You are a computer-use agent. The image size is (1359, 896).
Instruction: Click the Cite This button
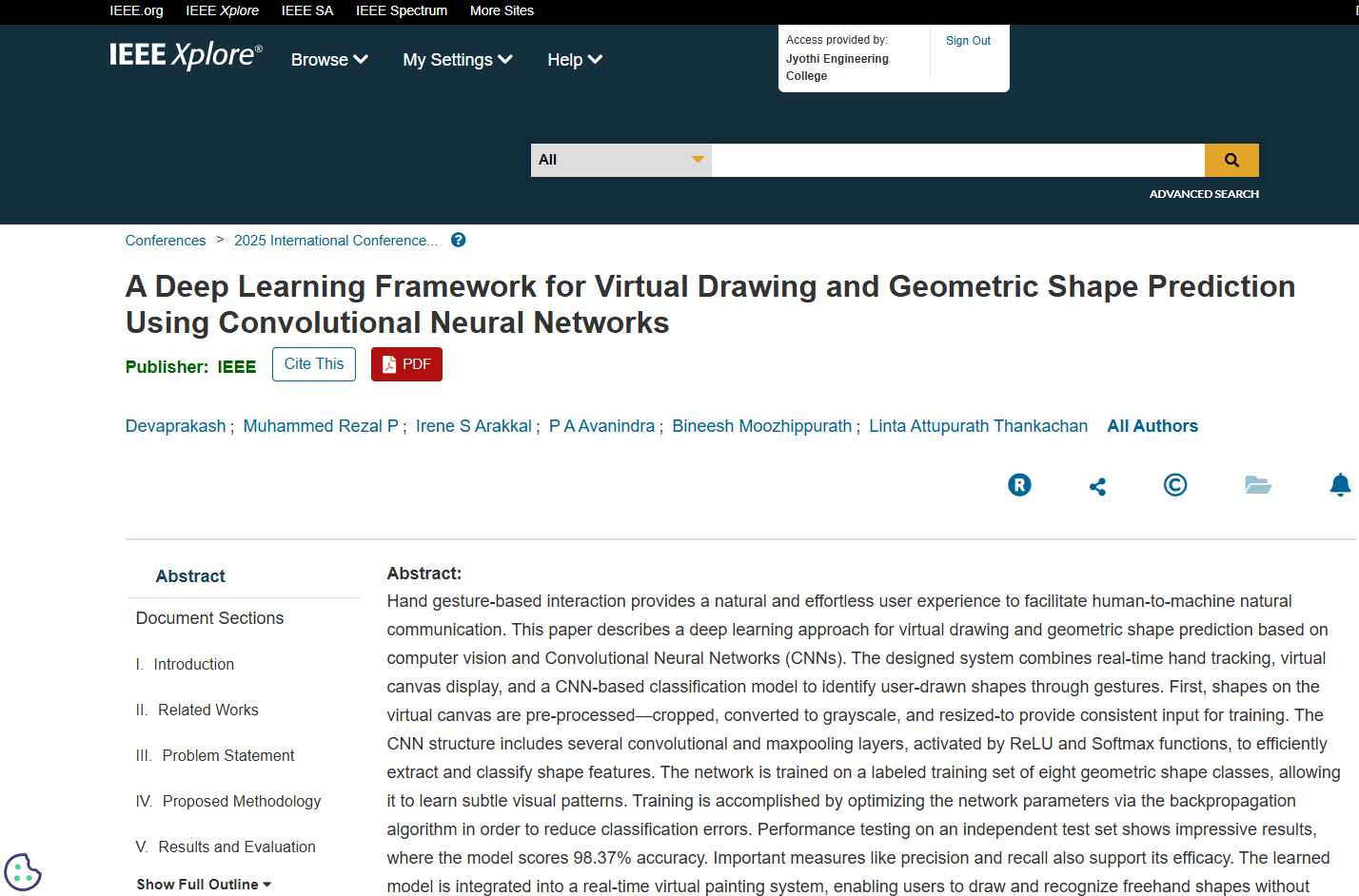tap(314, 364)
